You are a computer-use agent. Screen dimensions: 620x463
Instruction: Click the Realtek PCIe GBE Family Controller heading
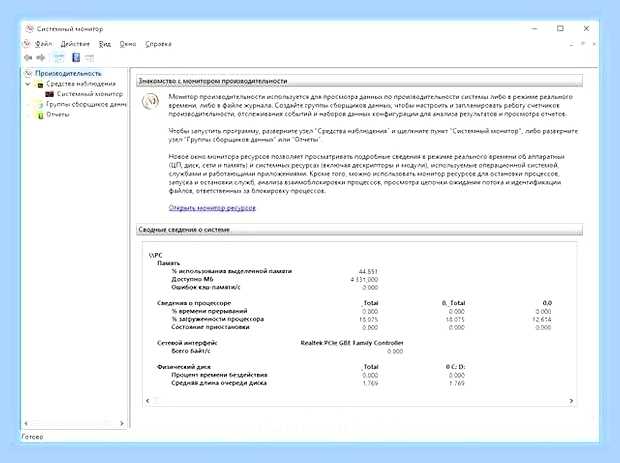(x=352, y=343)
